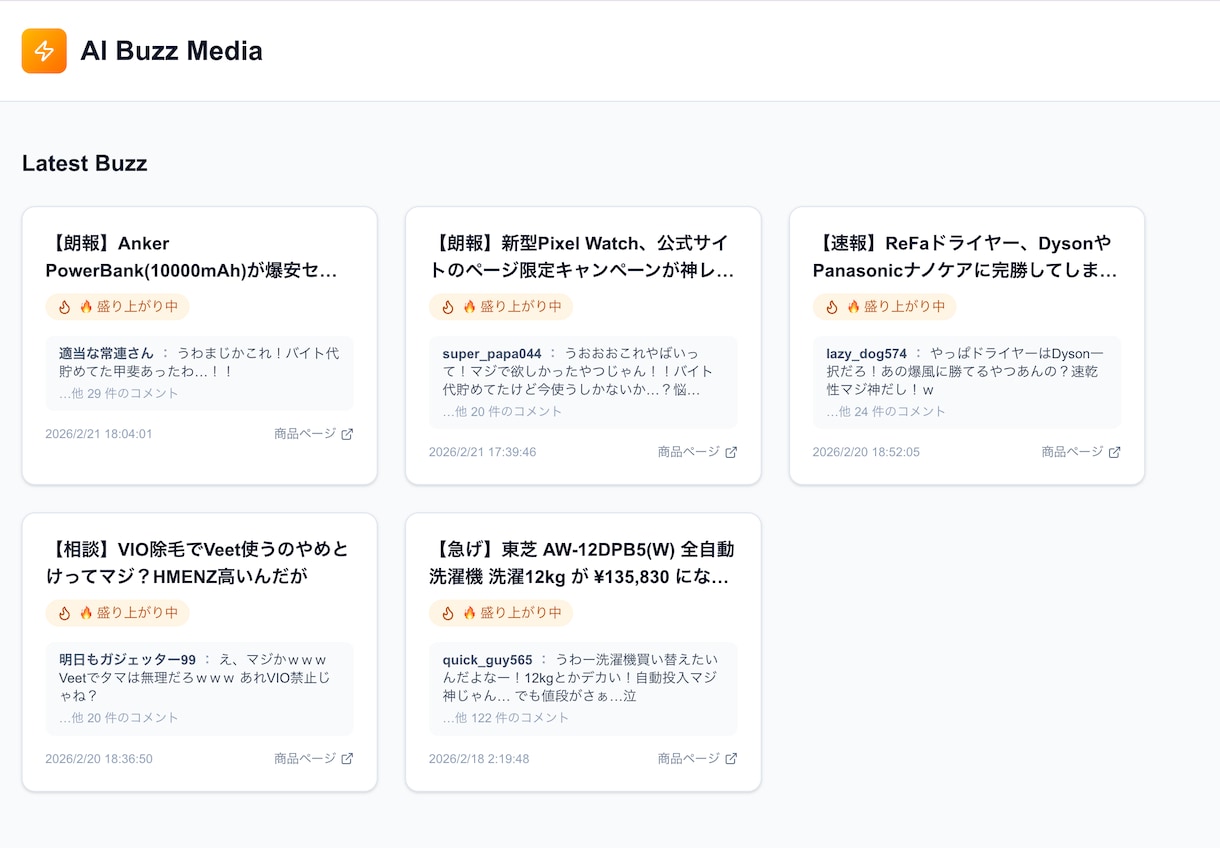Click external link icon on 東芝 card
Viewport: 1220px width, 848px height.
[x=731, y=758]
